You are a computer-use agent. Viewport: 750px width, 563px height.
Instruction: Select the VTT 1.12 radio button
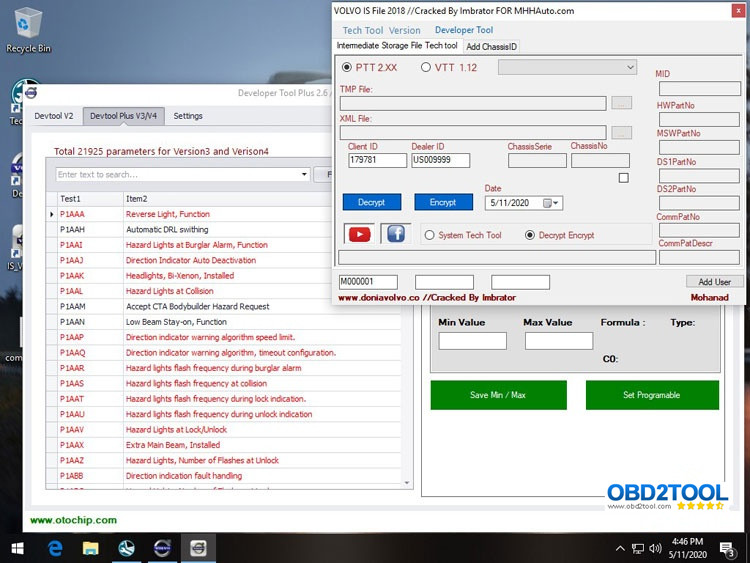(x=426, y=67)
